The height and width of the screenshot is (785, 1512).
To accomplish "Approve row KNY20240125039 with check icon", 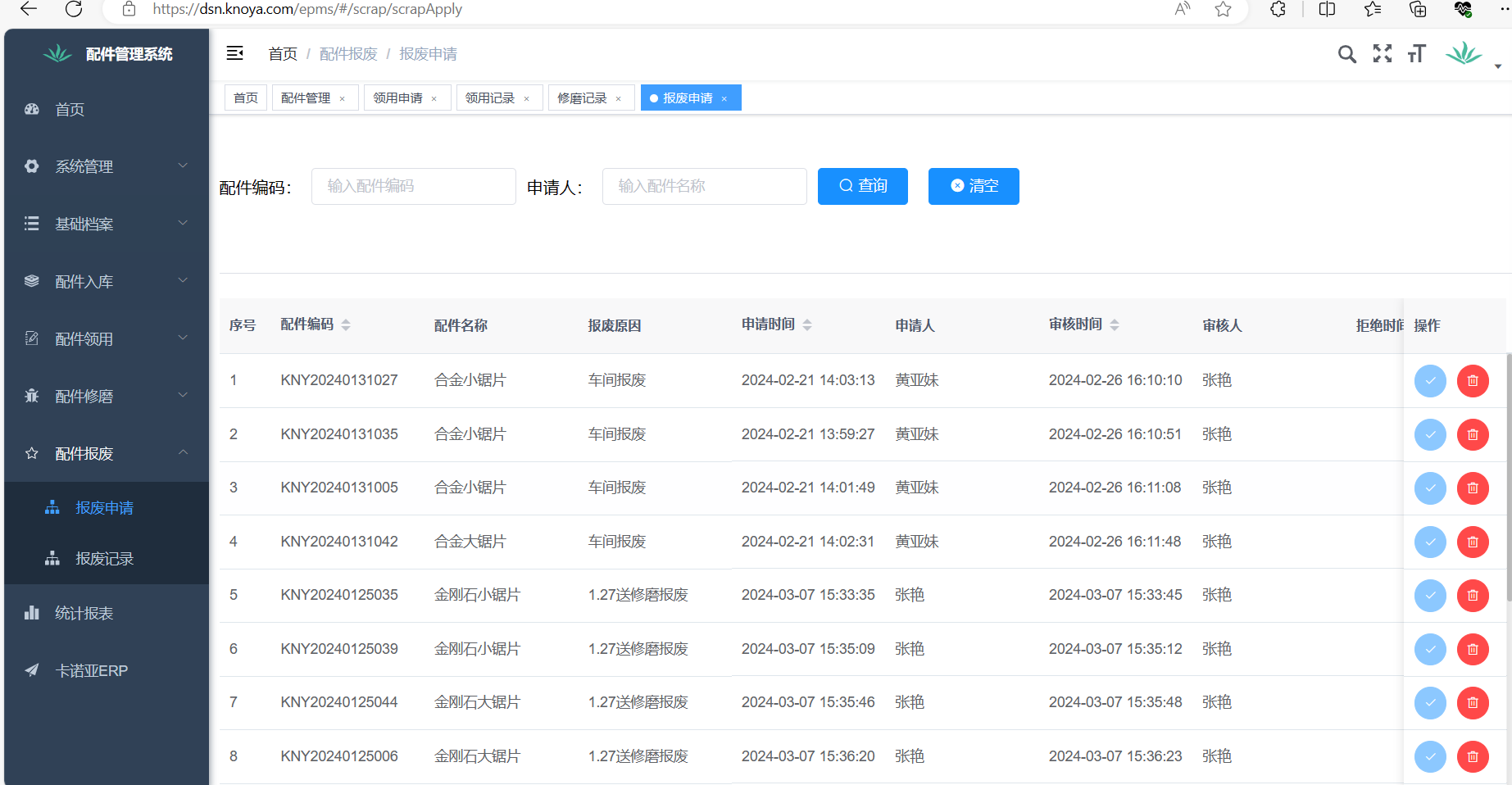I will pos(1430,649).
